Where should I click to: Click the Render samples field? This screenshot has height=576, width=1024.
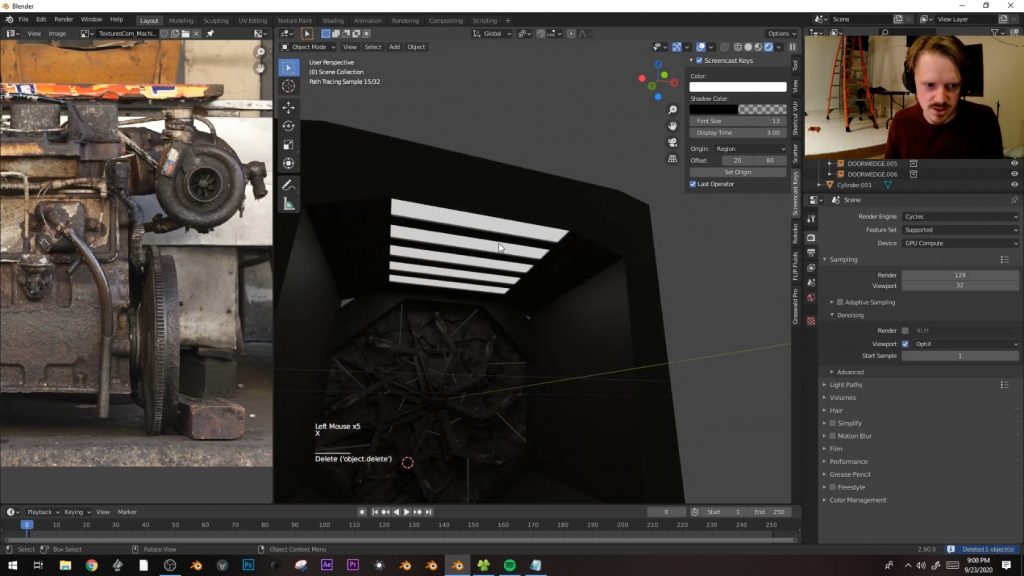(960, 276)
